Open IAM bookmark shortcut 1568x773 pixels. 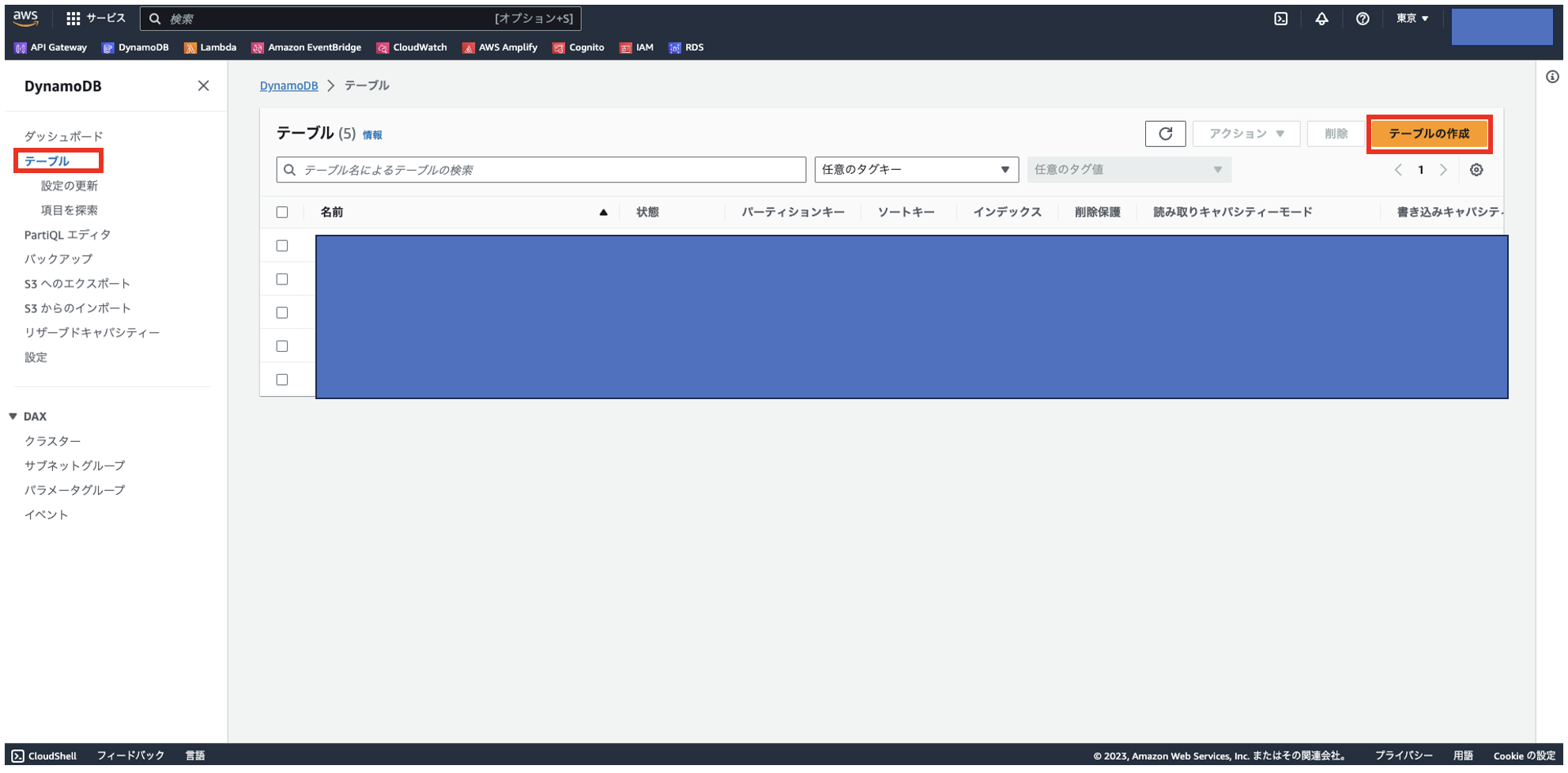(x=637, y=47)
